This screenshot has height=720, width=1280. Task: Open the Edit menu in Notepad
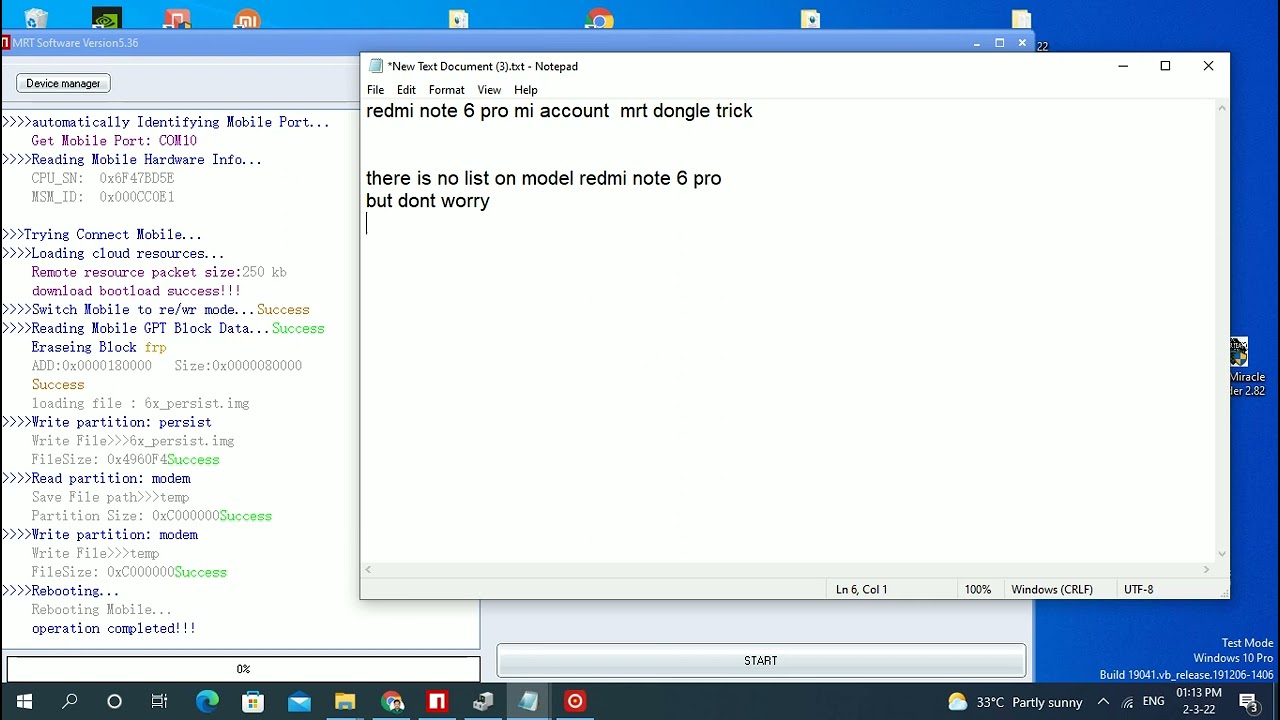click(406, 90)
